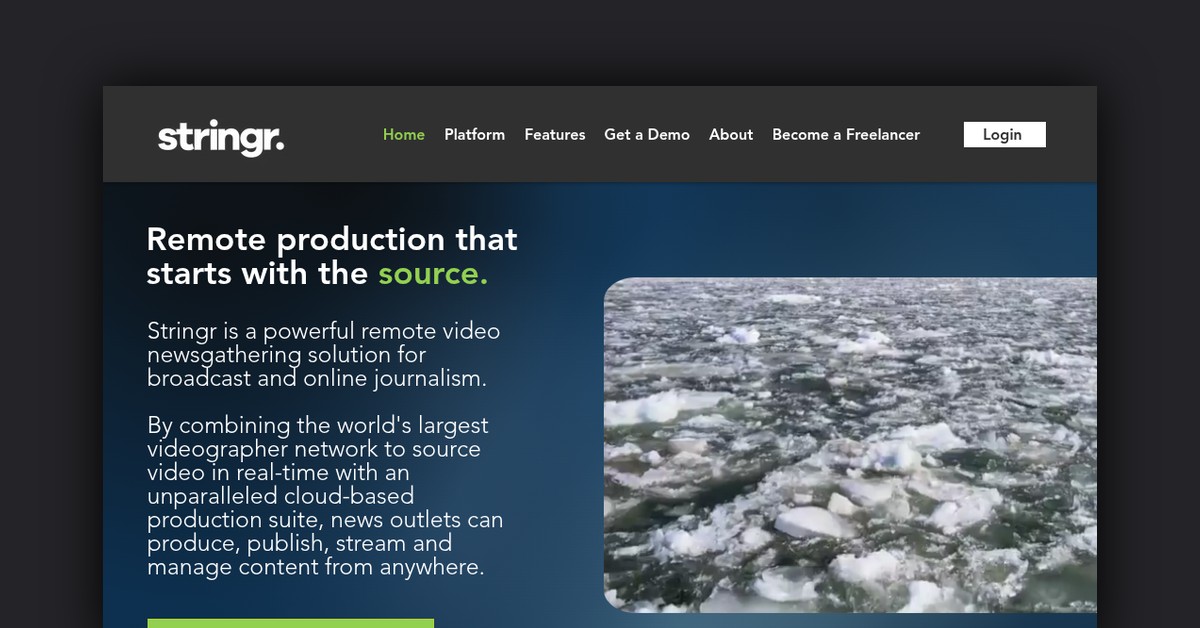1200x628 pixels.
Task: Click the dark backdrop above the site header
Action: [600, 42]
